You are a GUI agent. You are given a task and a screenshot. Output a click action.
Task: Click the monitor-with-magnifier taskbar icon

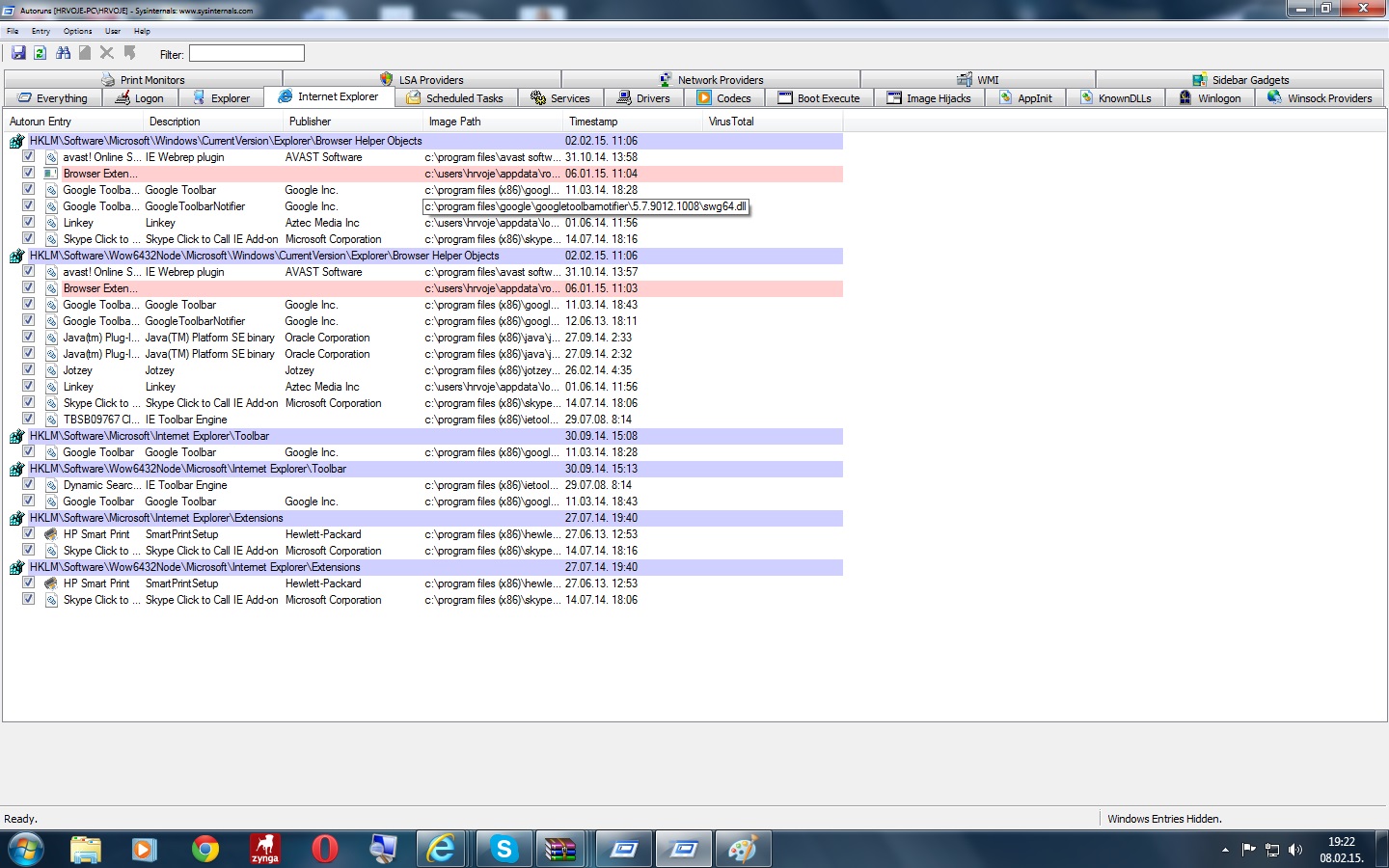tap(384, 850)
